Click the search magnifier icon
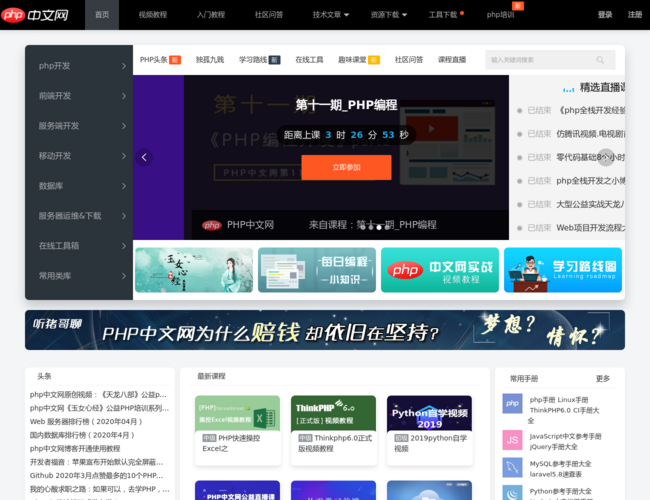The width and height of the screenshot is (650, 500). pos(600,60)
